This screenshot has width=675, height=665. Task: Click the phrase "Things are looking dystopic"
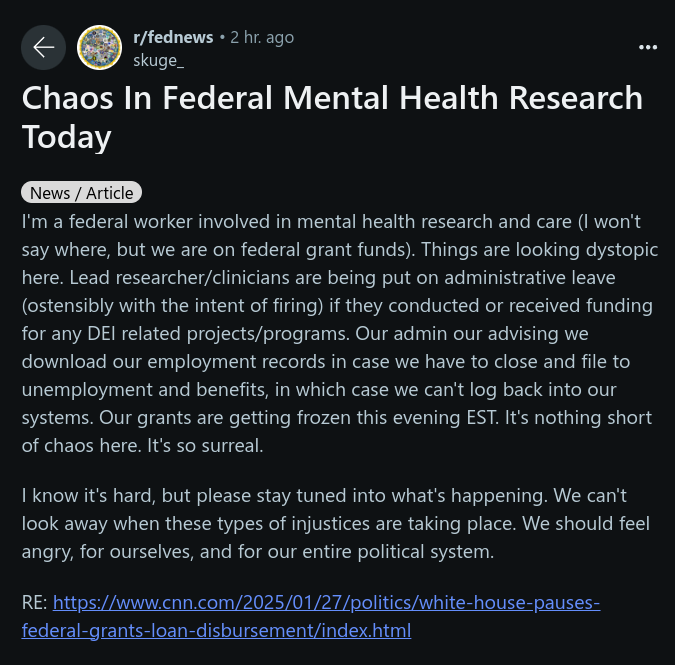(x=539, y=250)
